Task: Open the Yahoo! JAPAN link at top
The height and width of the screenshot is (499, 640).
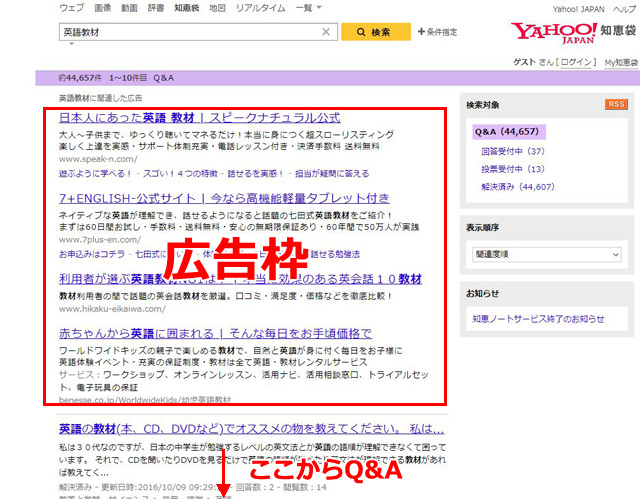Action: pos(578,9)
